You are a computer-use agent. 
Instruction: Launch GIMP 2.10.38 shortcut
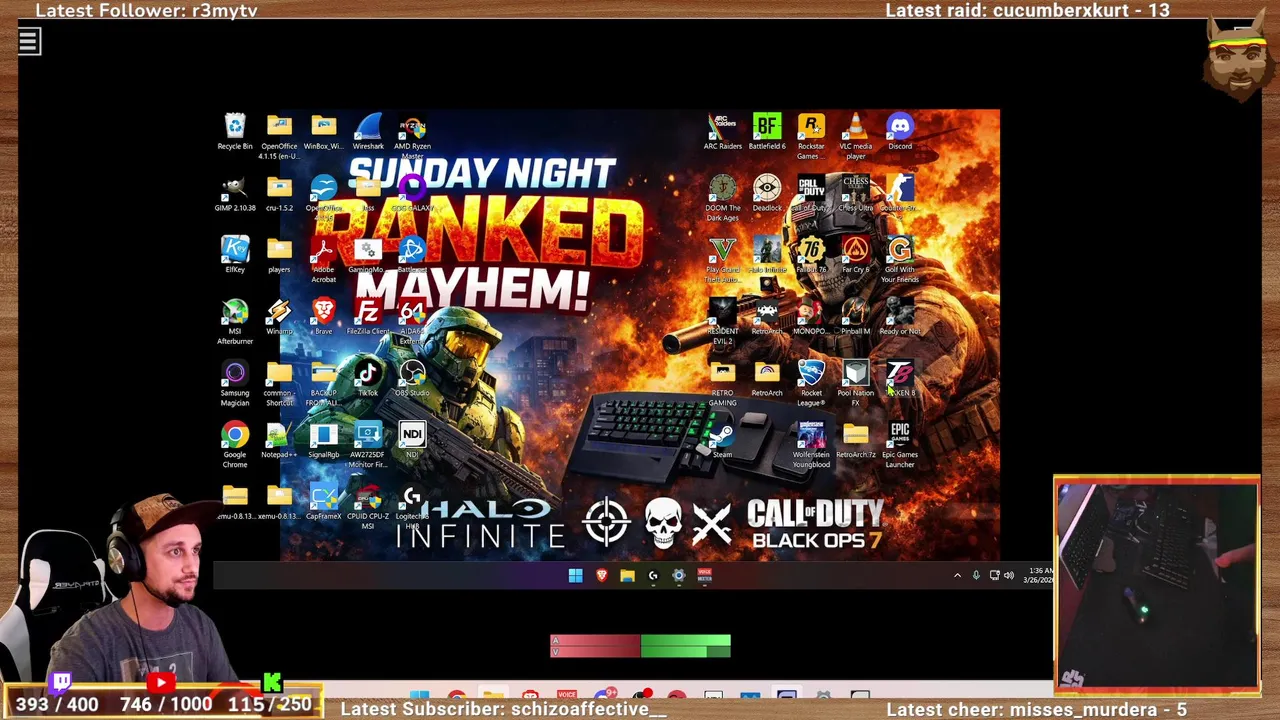click(235, 194)
